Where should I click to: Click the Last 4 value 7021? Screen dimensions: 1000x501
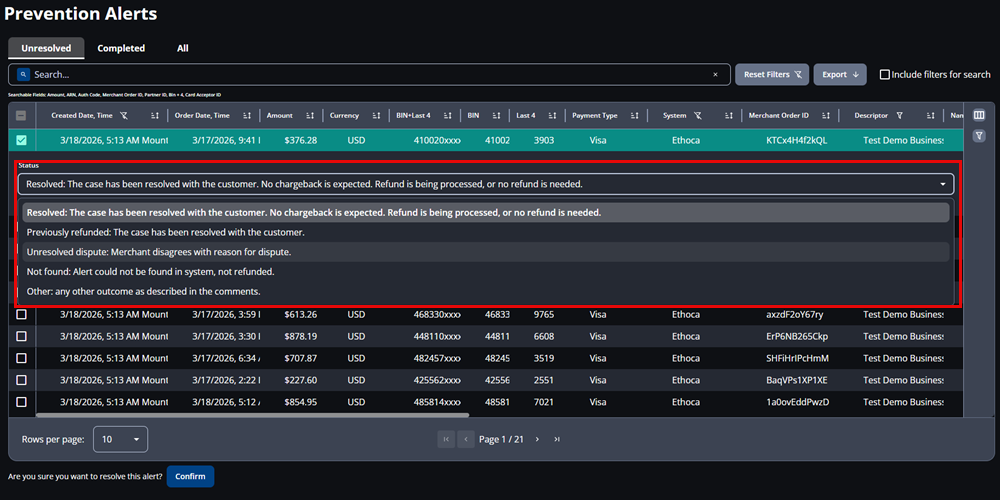pyautogui.click(x=544, y=402)
